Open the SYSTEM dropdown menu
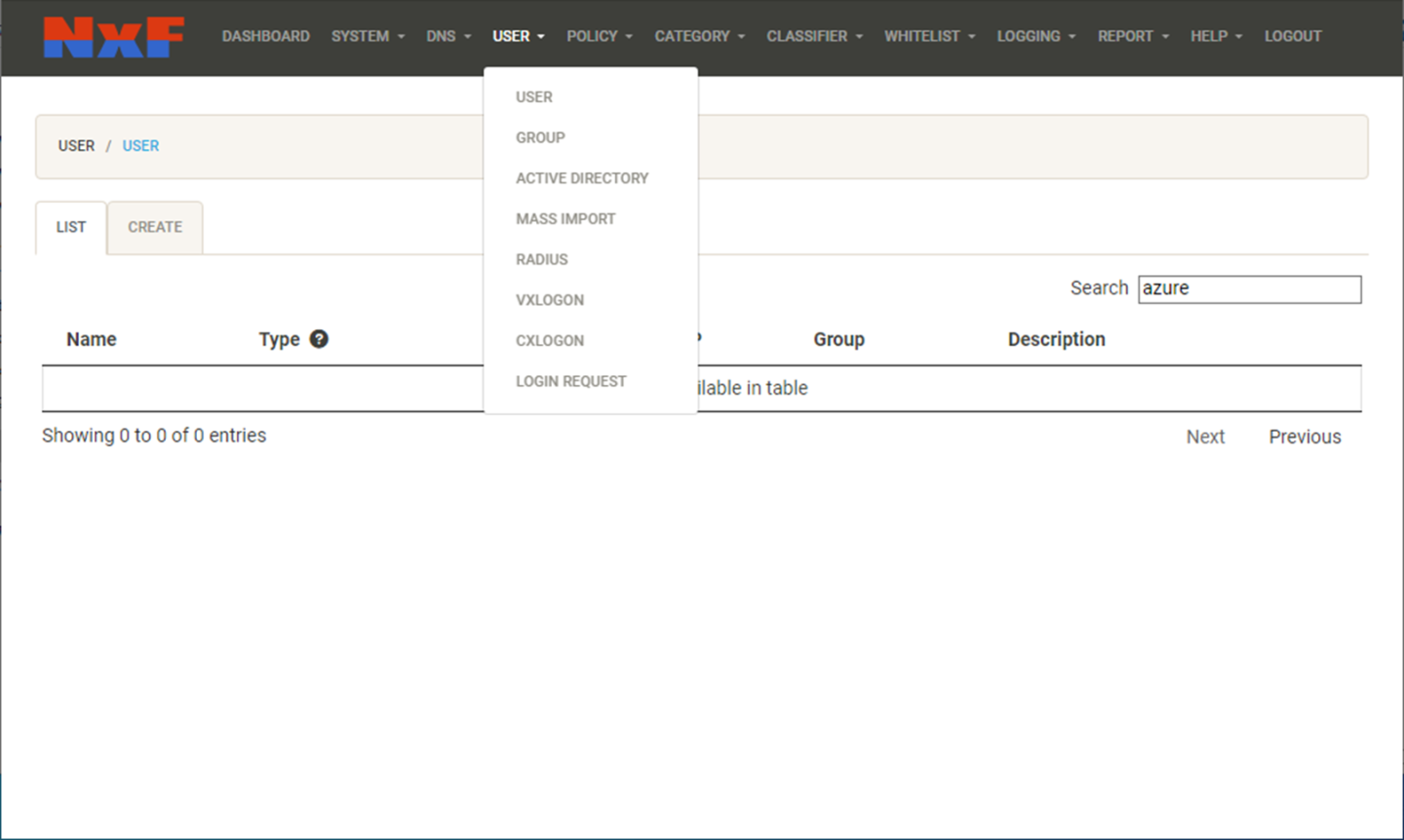The width and height of the screenshot is (1404, 840). pyautogui.click(x=368, y=36)
